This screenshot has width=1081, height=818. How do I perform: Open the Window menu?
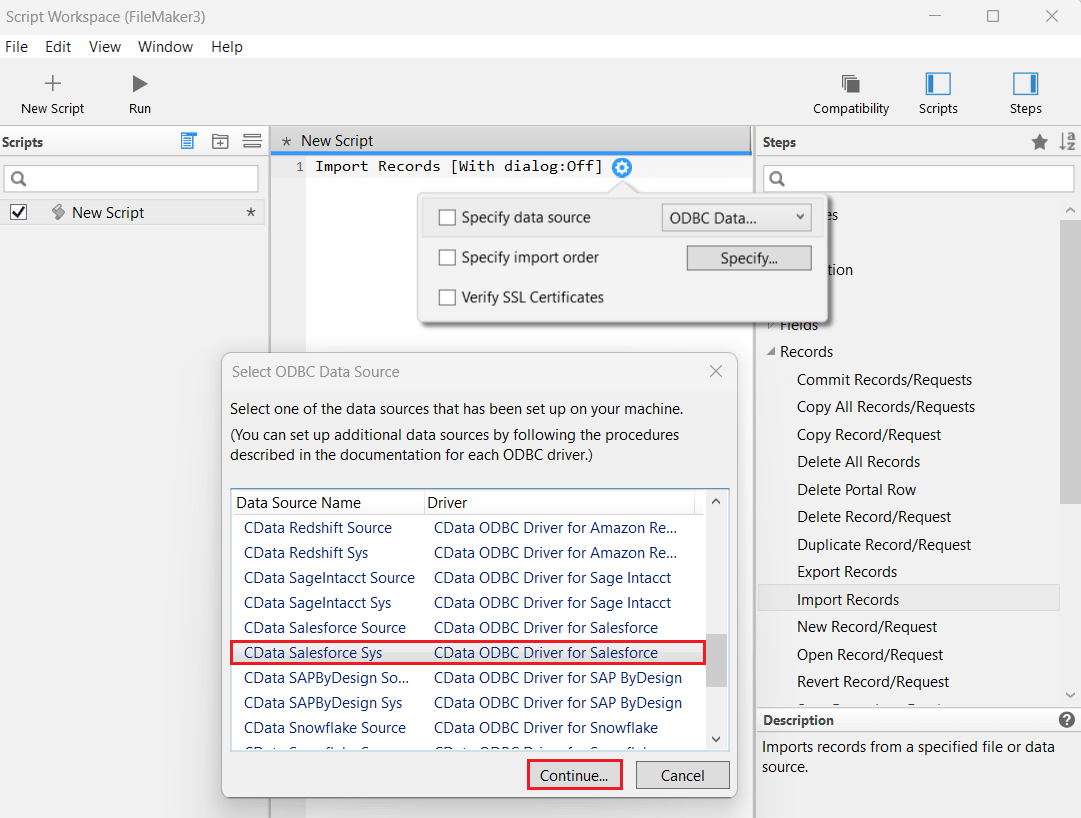[165, 47]
